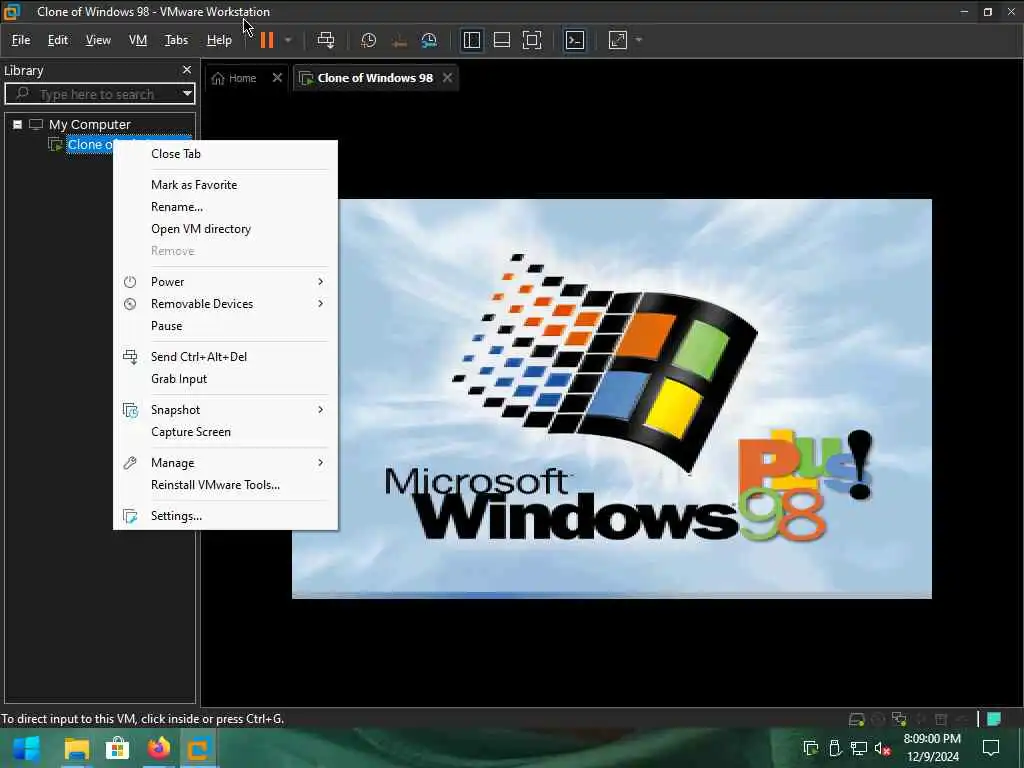Toggle the library sidebar view button
Screen dimensions: 1024x768
tap(472, 40)
